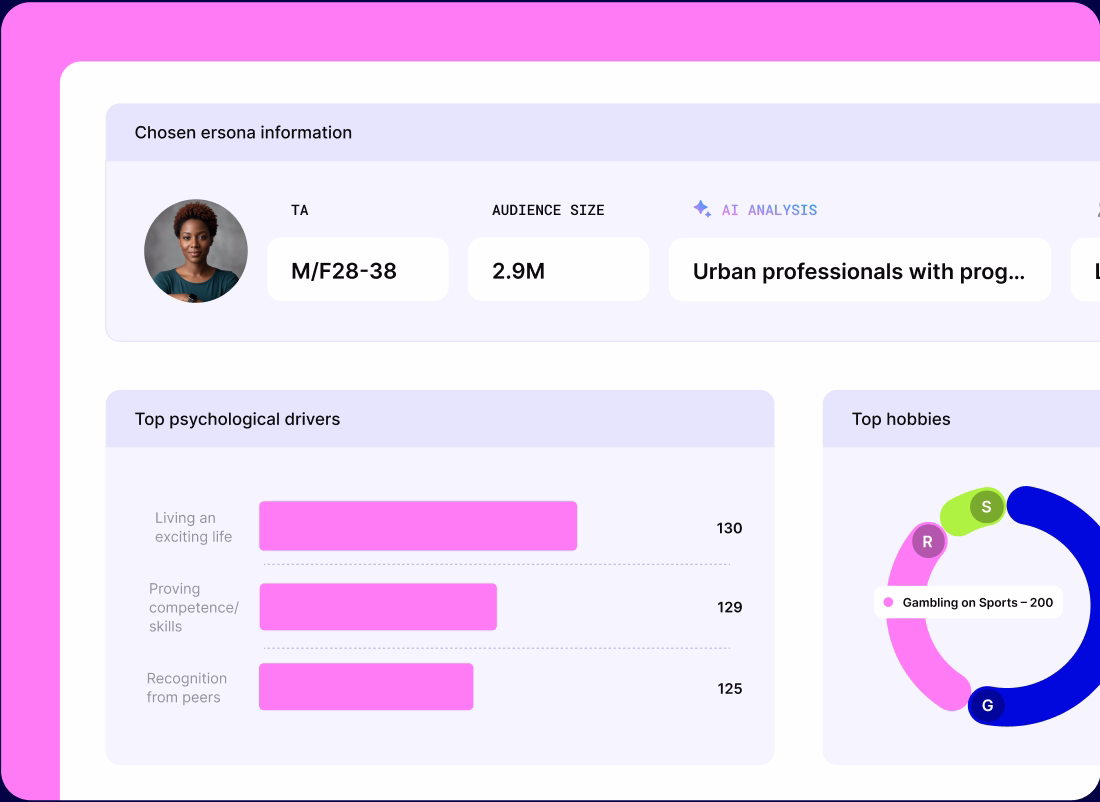Click the AI ANALYSIS label
This screenshot has height=802, width=1100.
pos(769,210)
